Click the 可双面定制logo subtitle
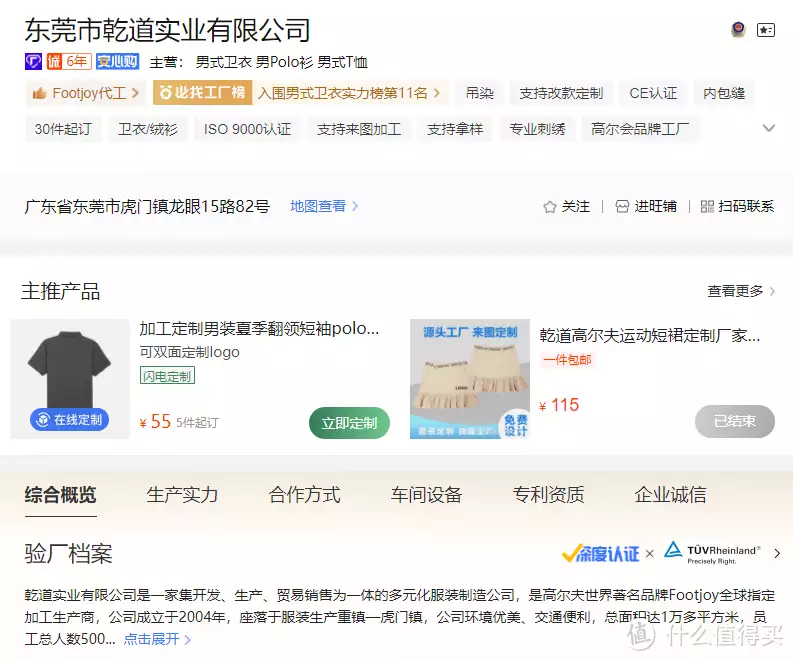The image size is (793, 661). coord(189,352)
